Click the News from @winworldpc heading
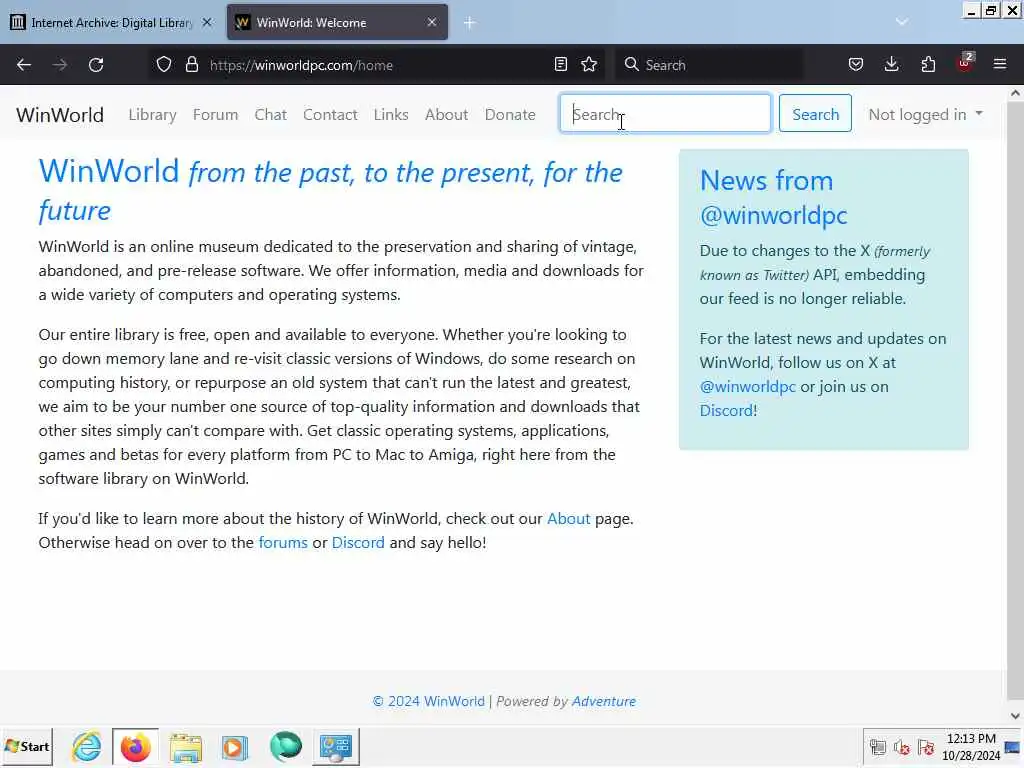 point(773,197)
